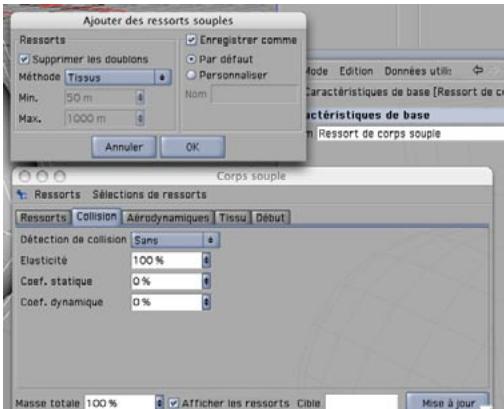Viewport: 504px width, 409px height.
Task: Adjust the Coef. dynamique stepper arrows
Action: pyautogui.click(x=206, y=302)
